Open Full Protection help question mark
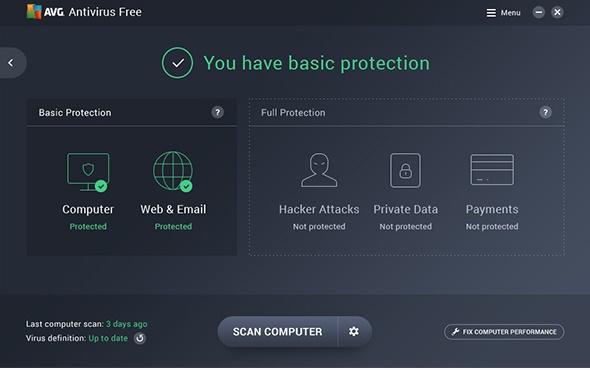The height and width of the screenshot is (370, 590). (546, 112)
